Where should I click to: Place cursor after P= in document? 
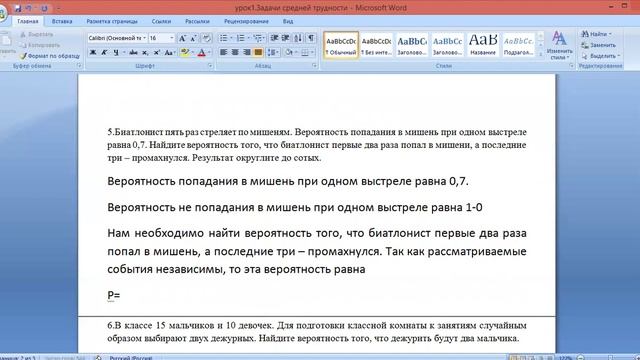pyautogui.click(x=121, y=295)
